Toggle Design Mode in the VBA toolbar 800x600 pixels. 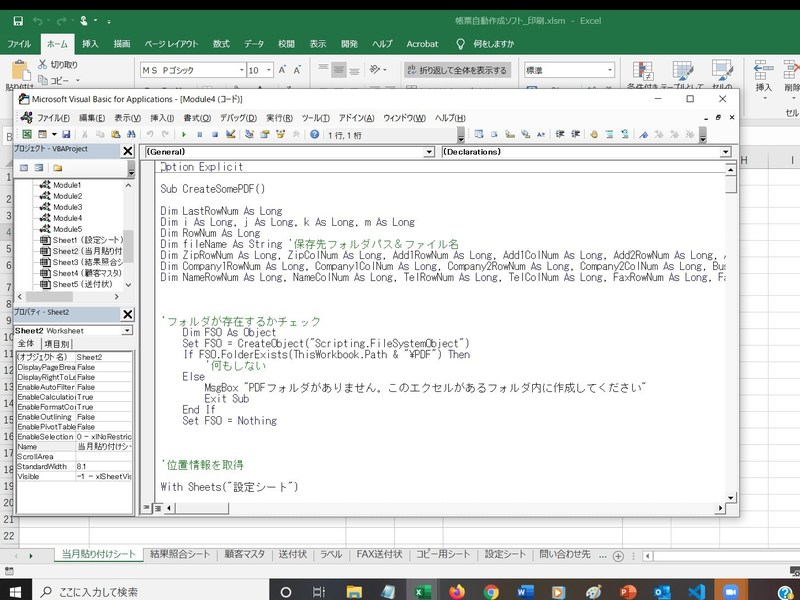[229, 134]
